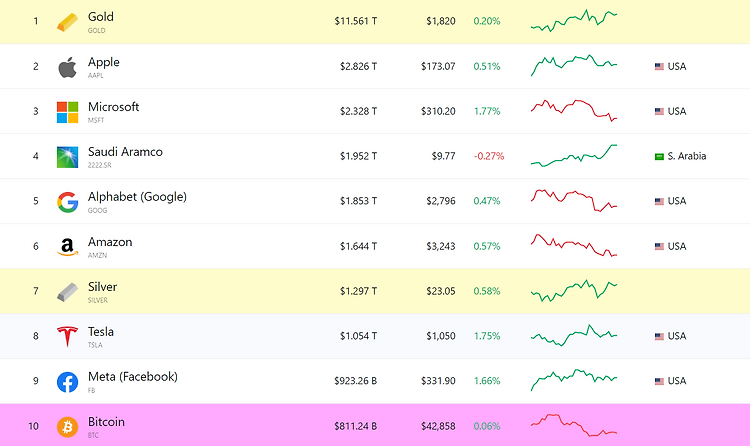The height and width of the screenshot is (446, 750).
Task: Click the Silver bar icon
Action: [x=67, y=292]
